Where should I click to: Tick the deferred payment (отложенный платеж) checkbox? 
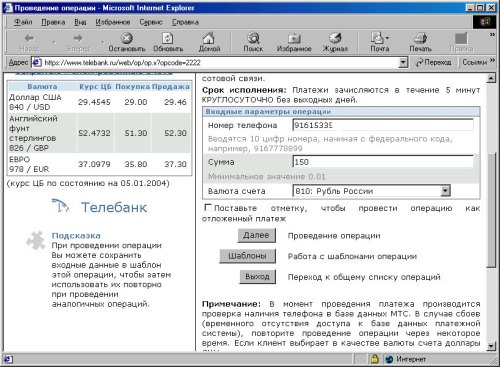coord(208,208)
